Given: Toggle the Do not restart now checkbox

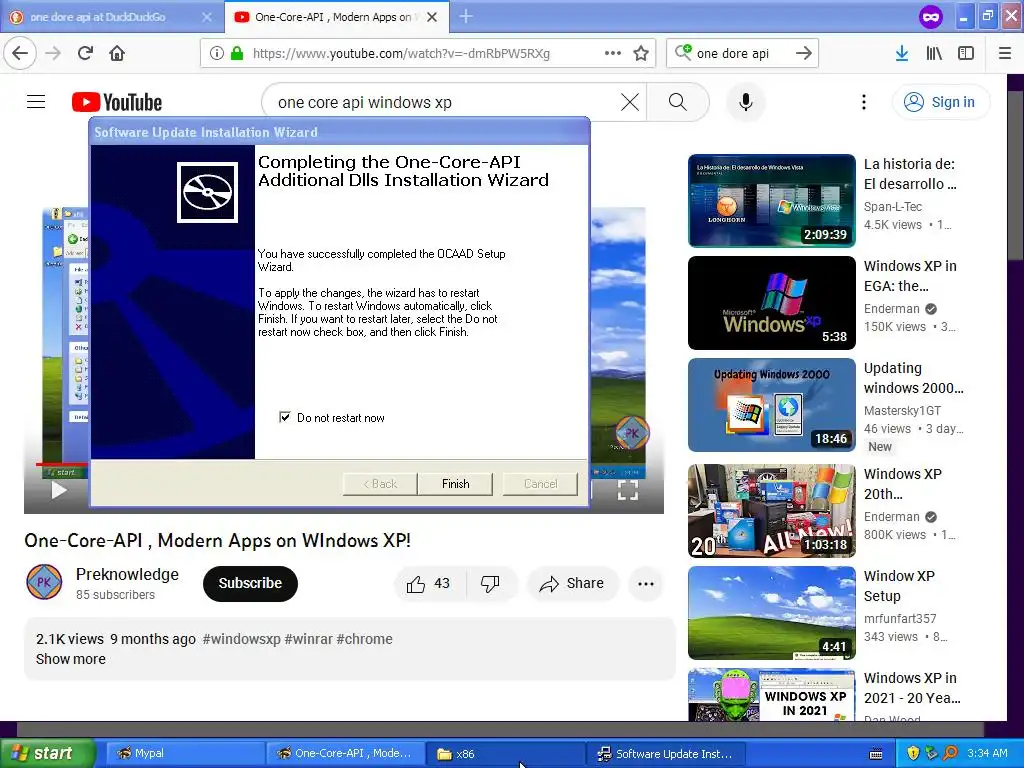Looking at the screenshot, I should (x=285, y=417).
